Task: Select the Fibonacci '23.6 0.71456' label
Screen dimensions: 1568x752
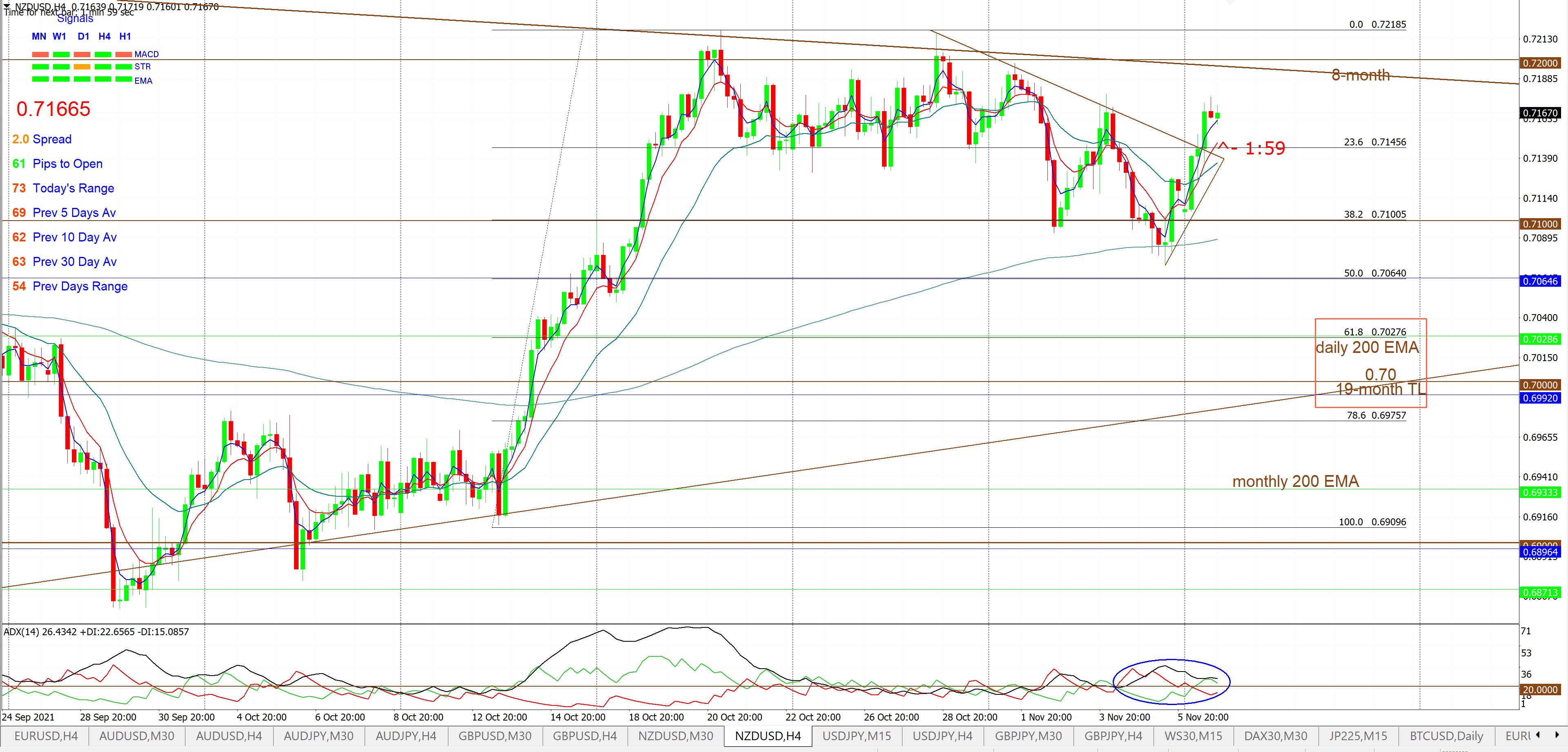Action: (1375, 143)
